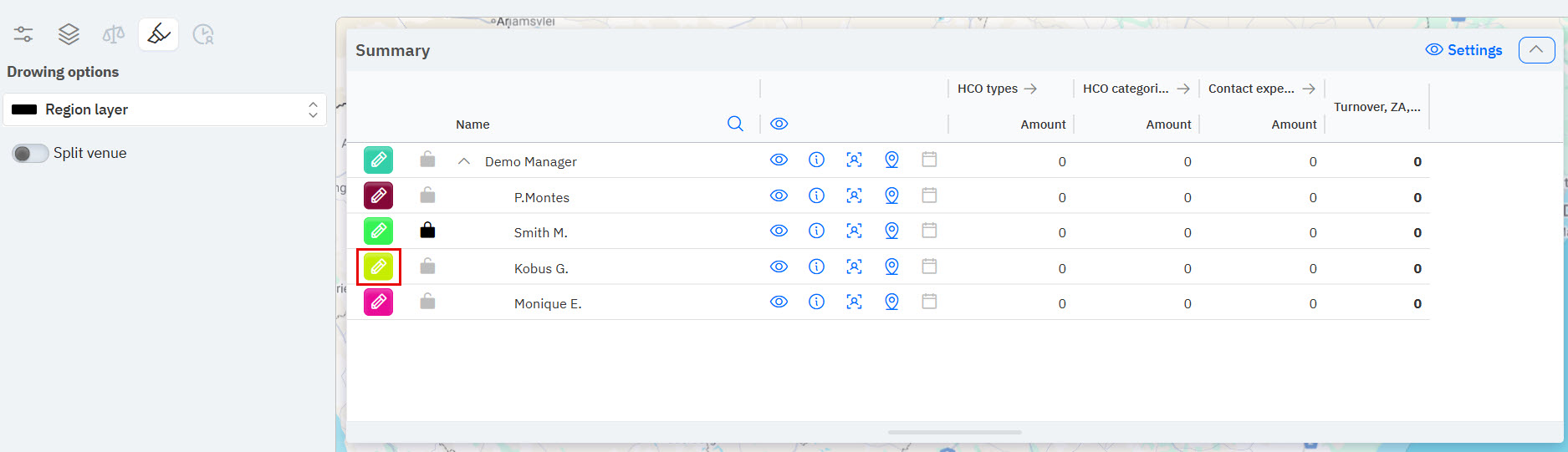Switch to the layers stack tab
This screenshot has height=452, width=1568.
69,34
